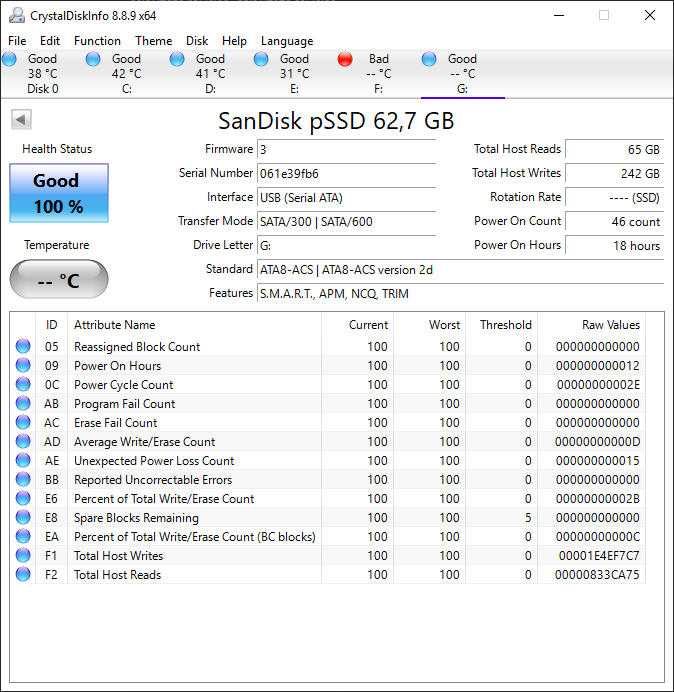Click the Interface field USB (Serial ATA)

(346, 197)
